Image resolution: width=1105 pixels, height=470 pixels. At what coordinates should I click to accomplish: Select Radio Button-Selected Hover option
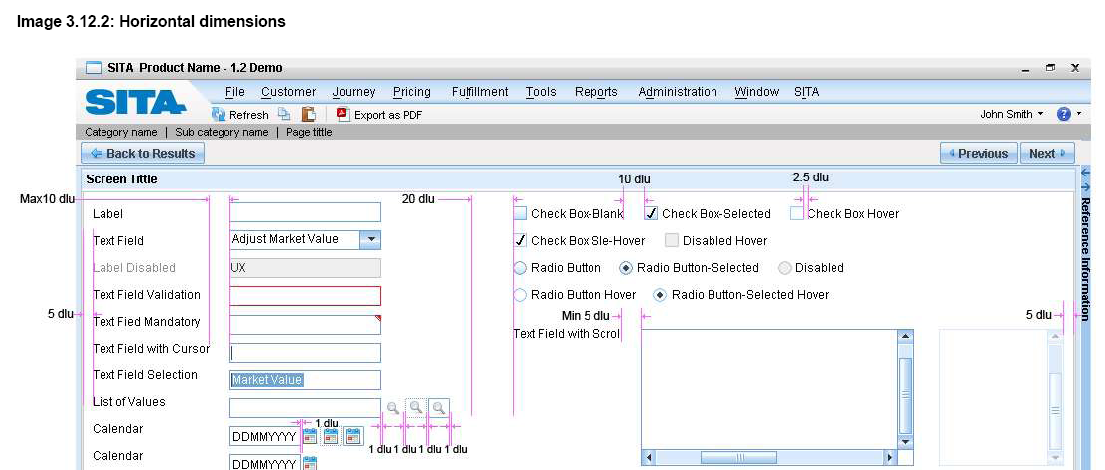tap(660, 295)
